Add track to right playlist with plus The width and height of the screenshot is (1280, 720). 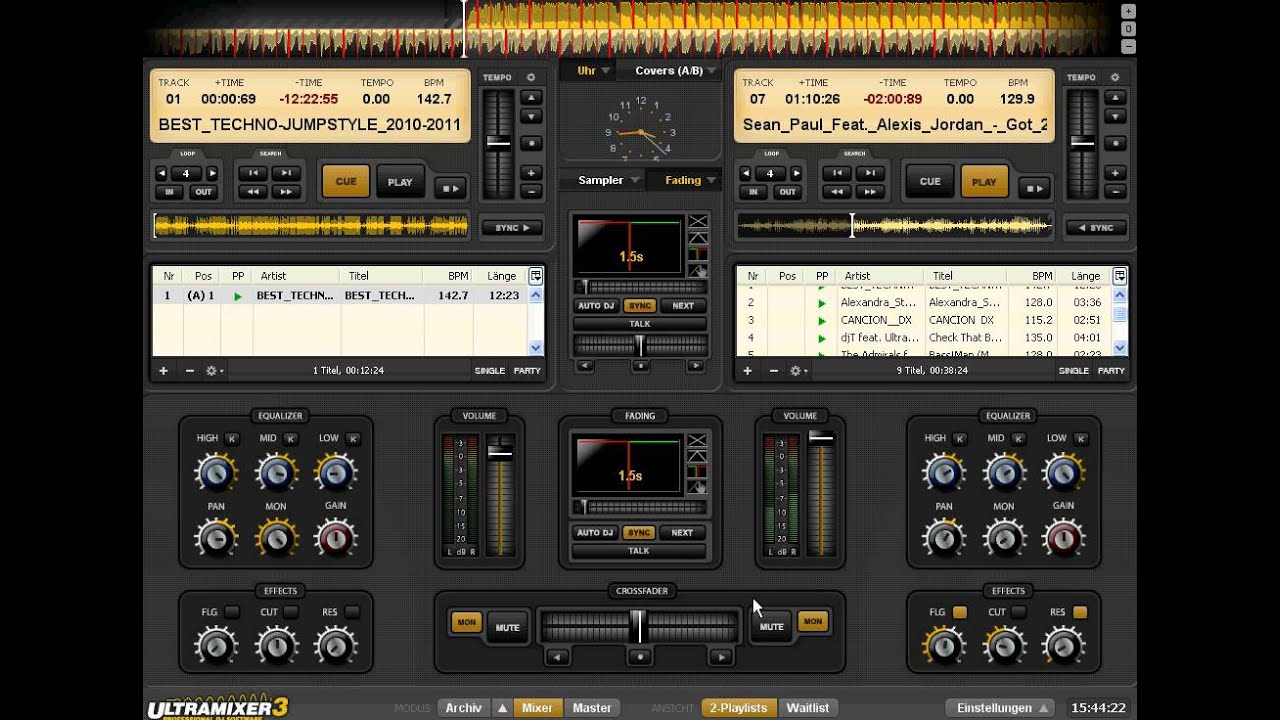point(747,371)
